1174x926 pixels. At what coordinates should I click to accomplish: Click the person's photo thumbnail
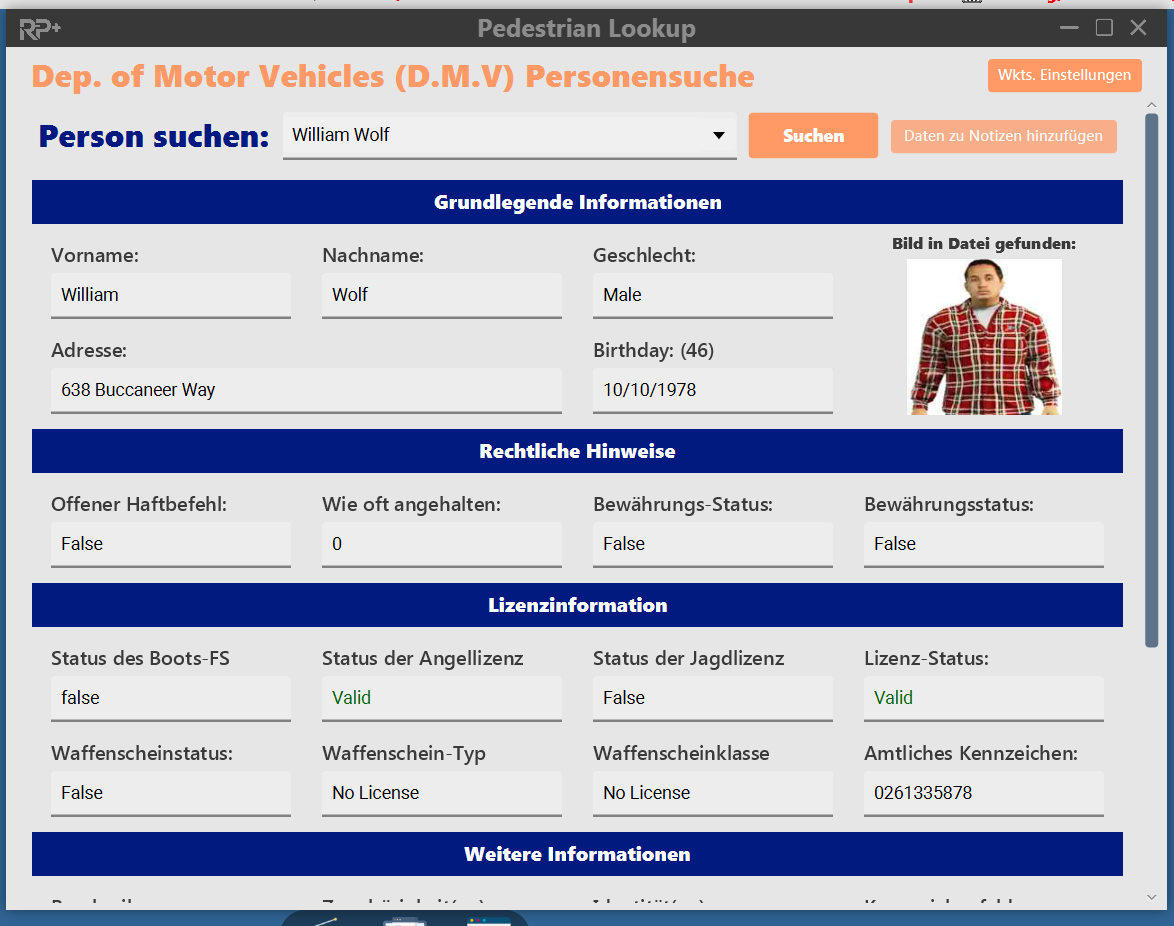point(984,337)
